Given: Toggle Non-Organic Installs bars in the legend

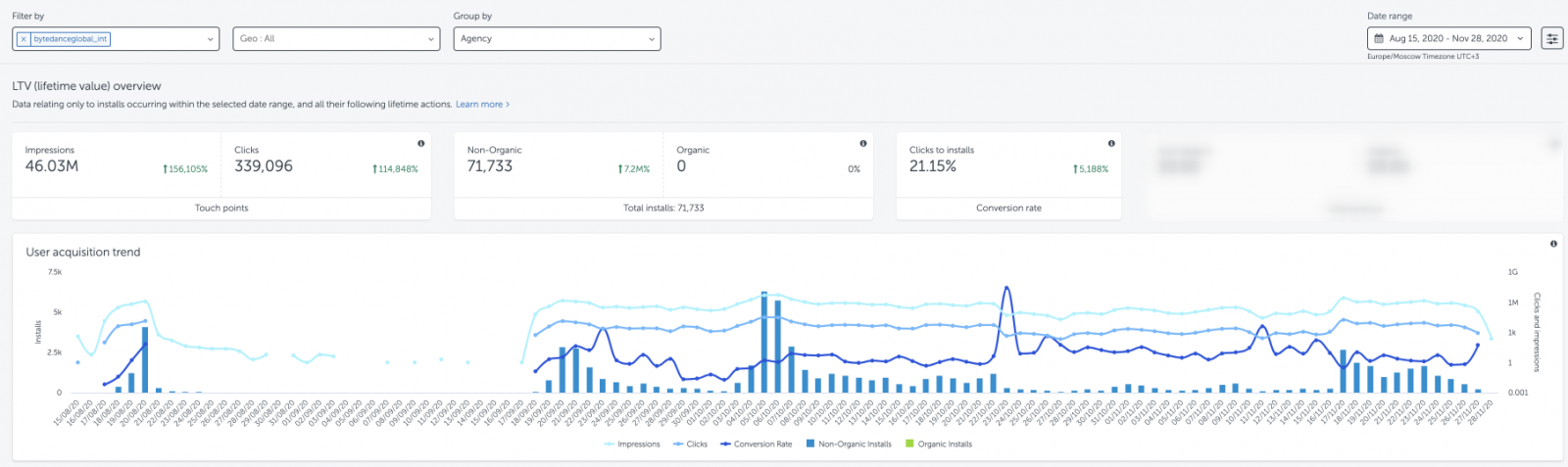Looking at the screenshot, I should 849,444.
